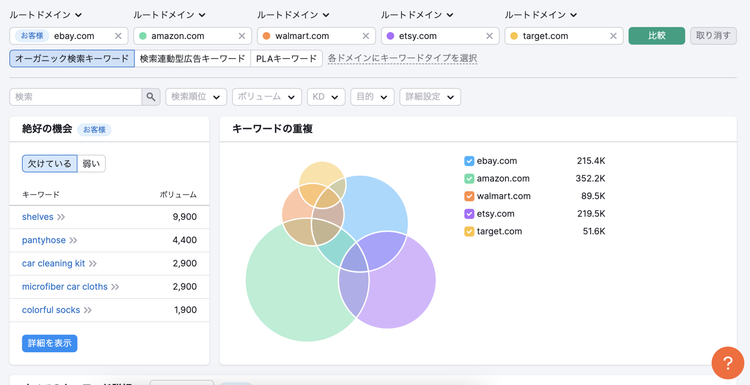Switch to PLAキーワード tab
The image size is (750, 385).
pos(287,59)
